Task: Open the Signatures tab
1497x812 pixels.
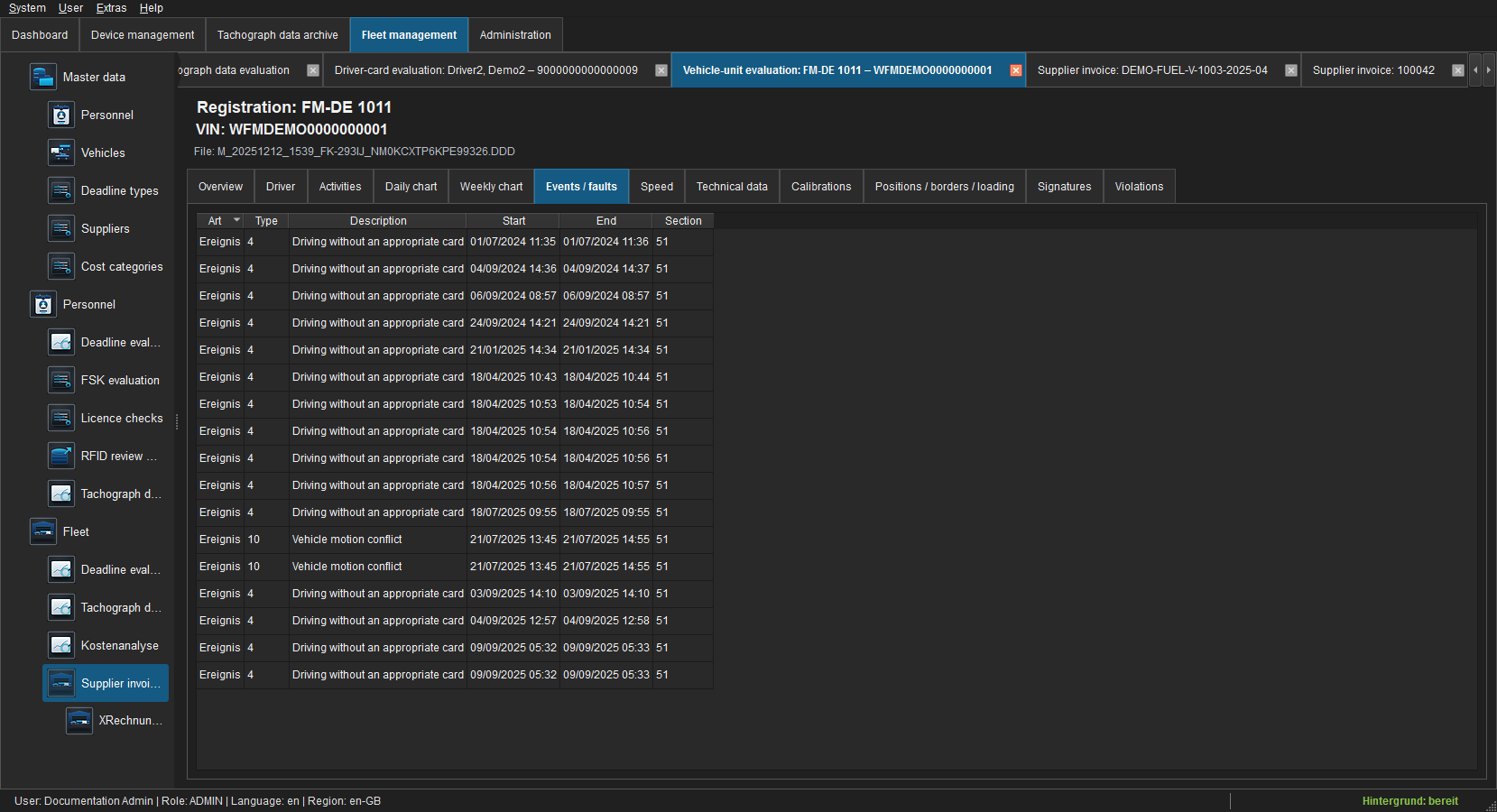Action: point(1064,187)
